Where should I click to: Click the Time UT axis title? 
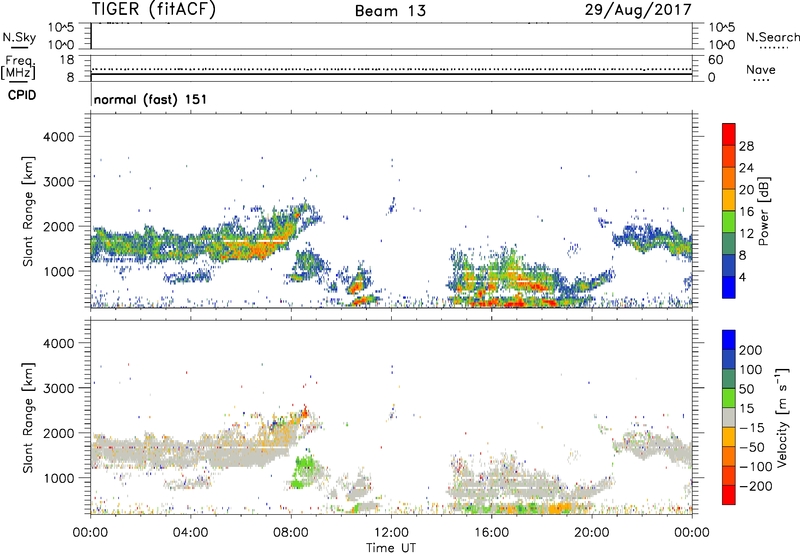pyautogui.click(x=391, y=548)
